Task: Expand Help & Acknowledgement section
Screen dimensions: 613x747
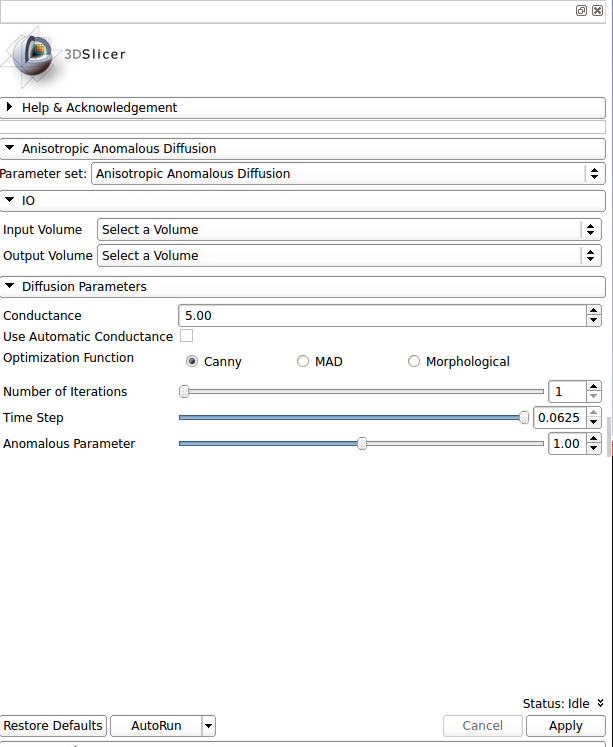Action: 100,108
